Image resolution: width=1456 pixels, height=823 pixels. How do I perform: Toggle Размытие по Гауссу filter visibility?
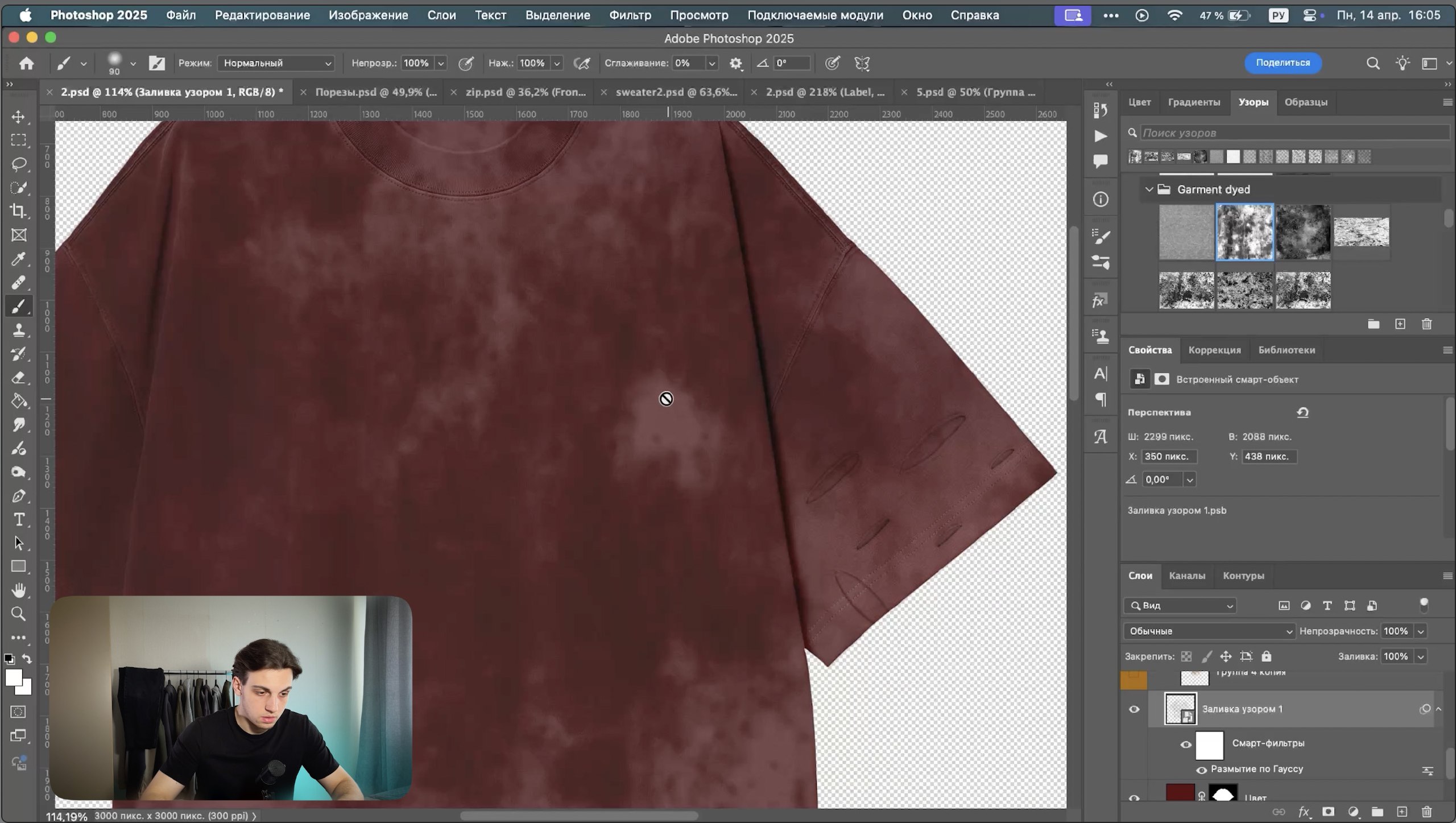(1201, 770)
